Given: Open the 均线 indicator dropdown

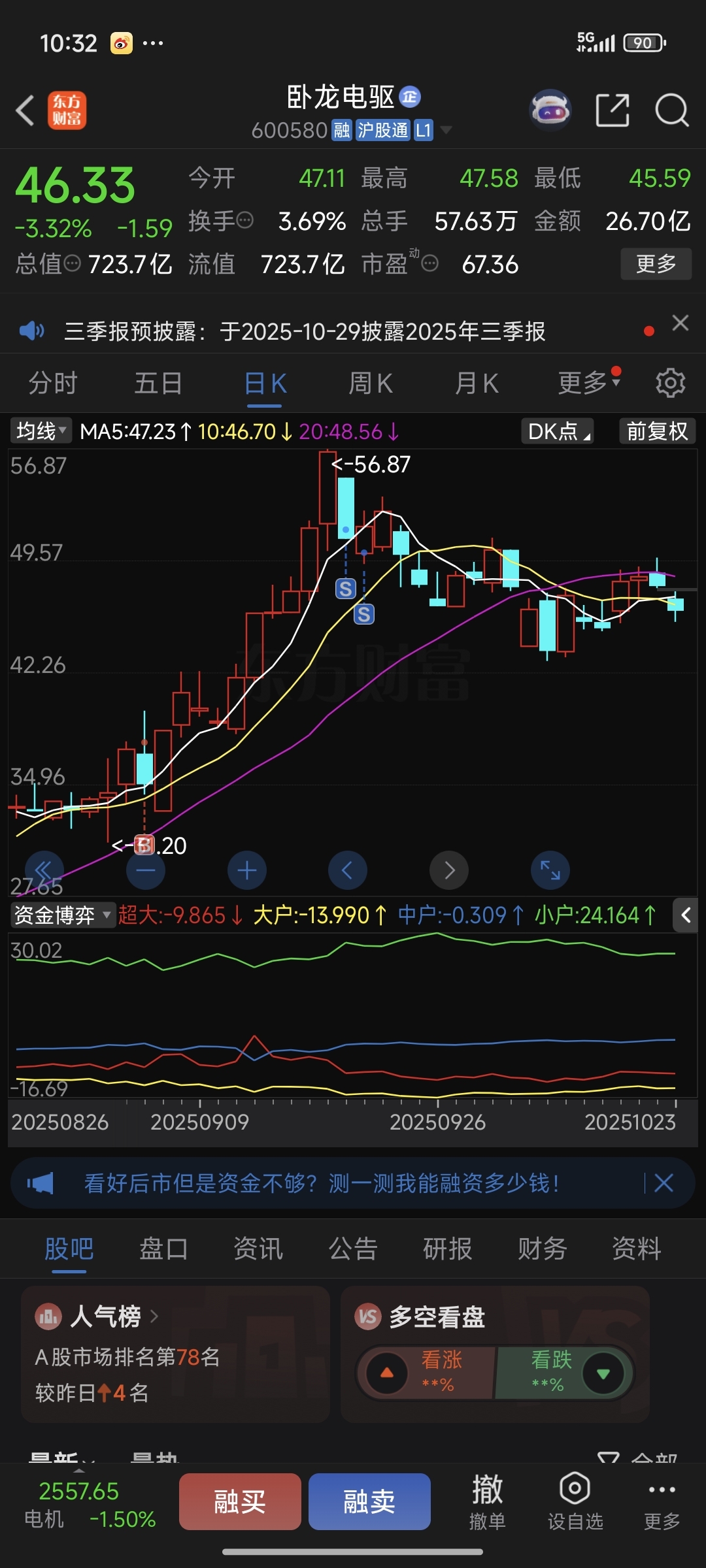Looking at the screenshot, I should click(41, 431).
